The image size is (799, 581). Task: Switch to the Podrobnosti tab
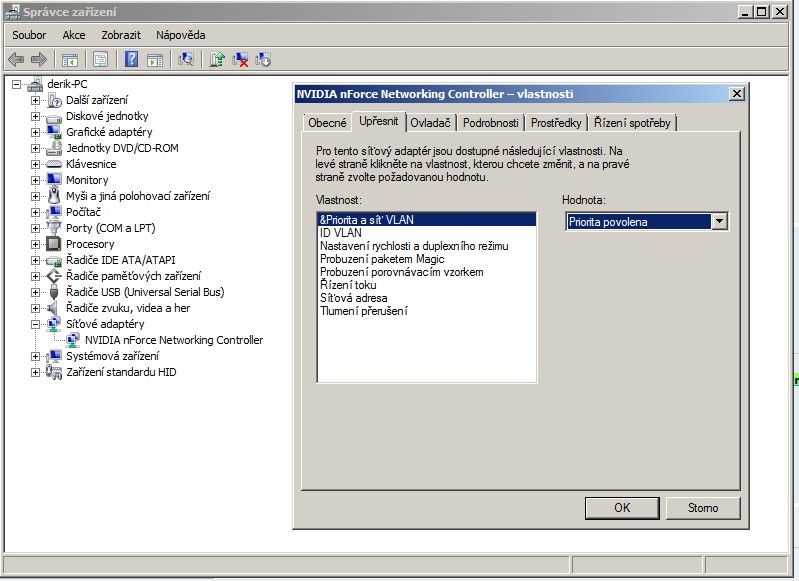tap(490, 123)
